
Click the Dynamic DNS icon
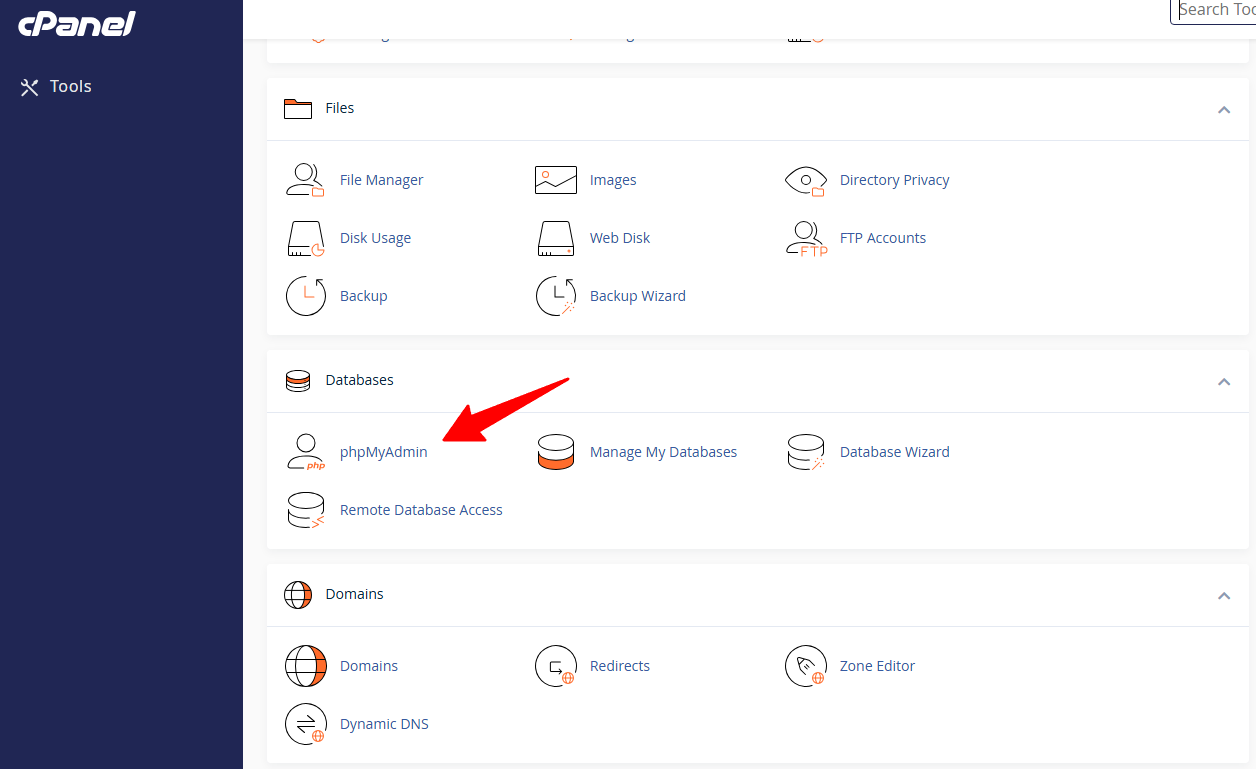point(306,724)
